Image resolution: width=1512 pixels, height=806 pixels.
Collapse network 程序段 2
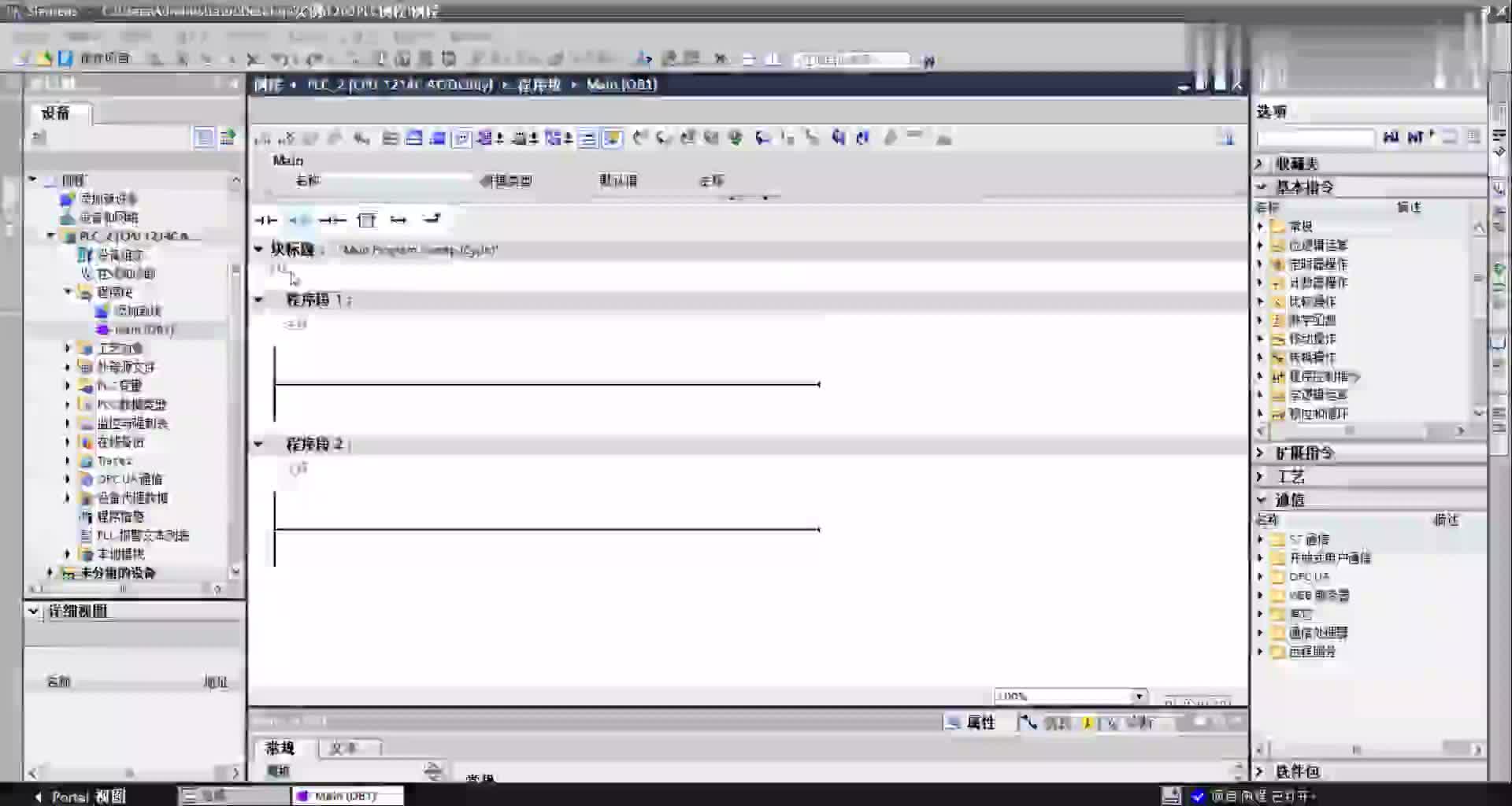pyautogui.click(x=258, y=445)
